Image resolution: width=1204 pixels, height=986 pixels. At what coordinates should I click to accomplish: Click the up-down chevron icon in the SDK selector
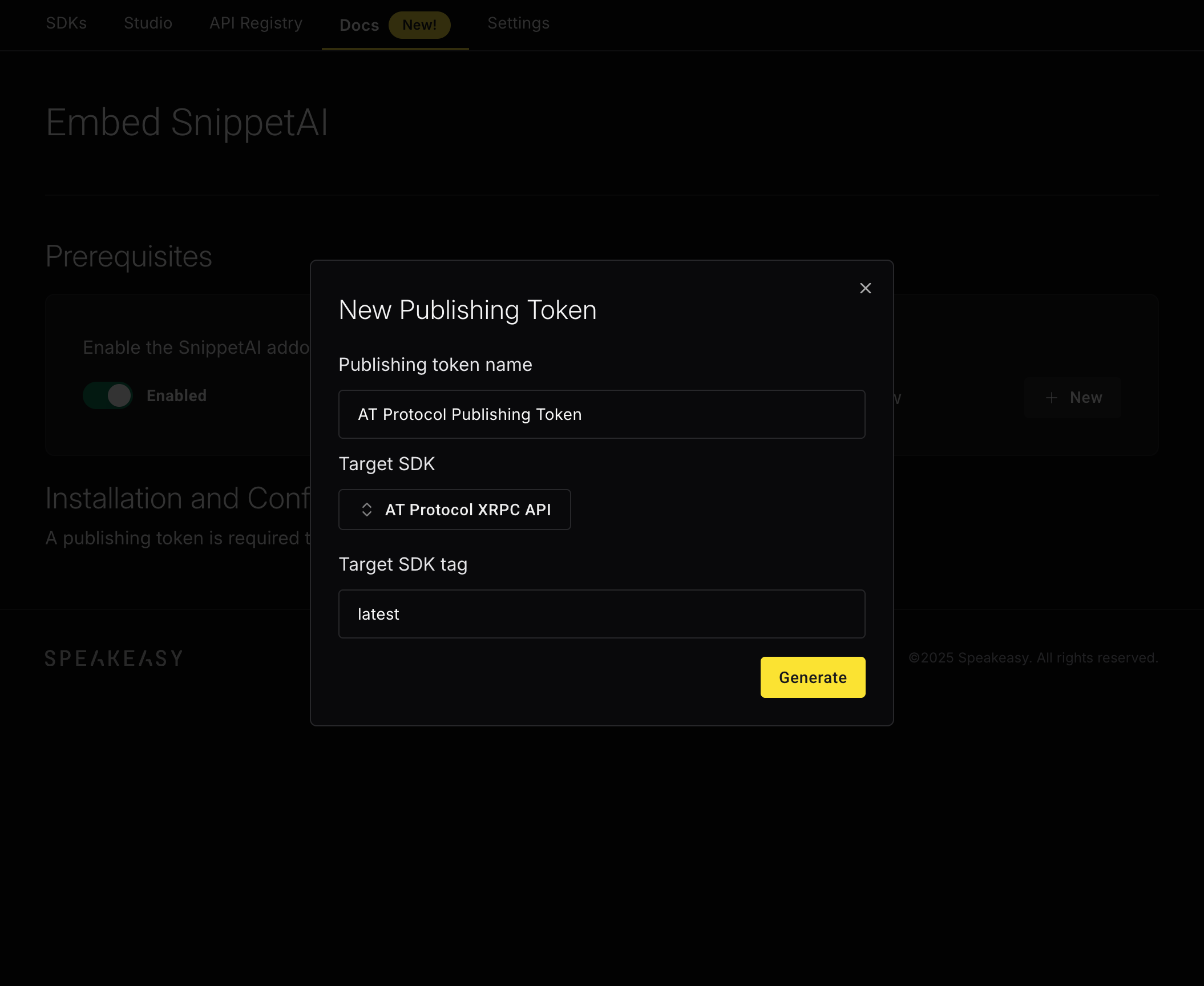coord(367,509)
